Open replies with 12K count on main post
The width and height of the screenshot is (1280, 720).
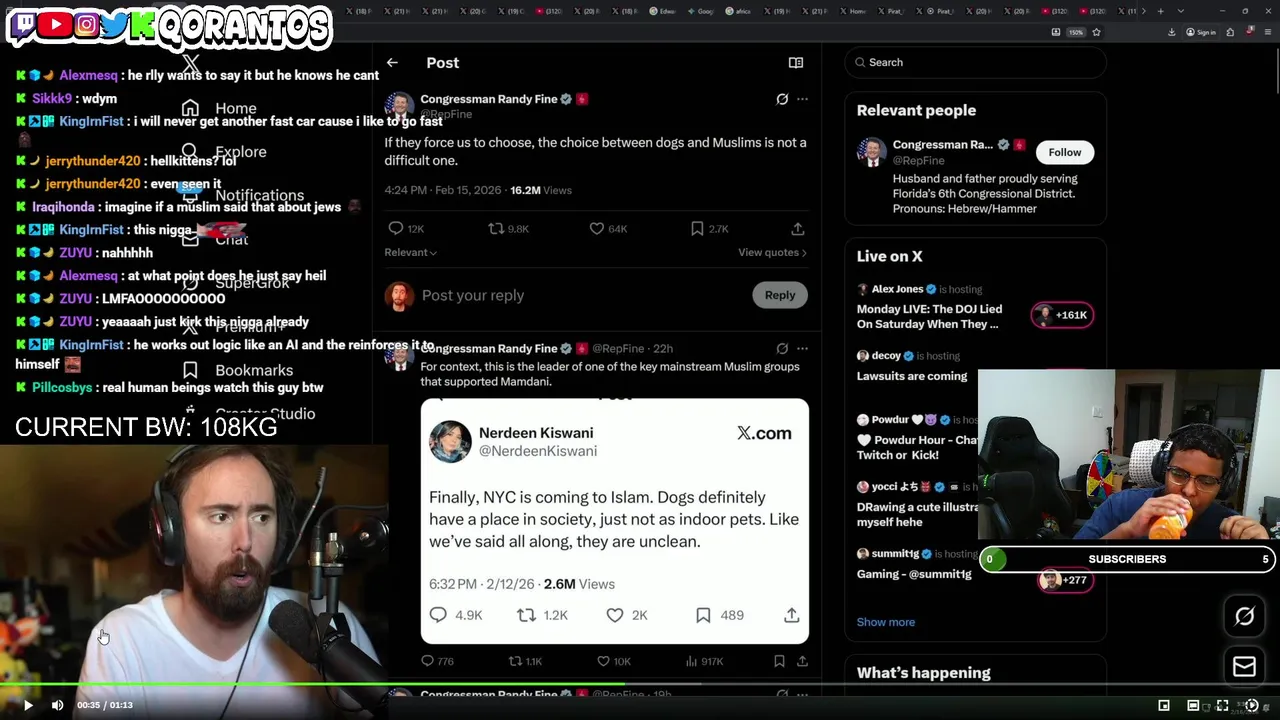click(x=406, y=229)
